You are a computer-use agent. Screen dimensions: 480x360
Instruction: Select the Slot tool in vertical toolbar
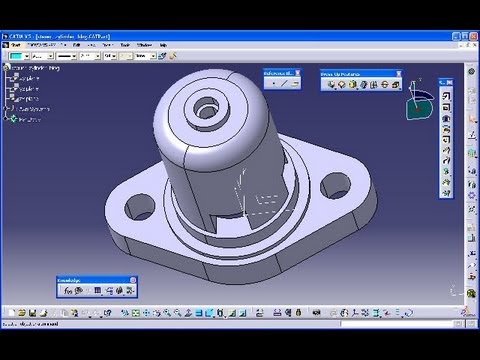(x=446, y=161)
